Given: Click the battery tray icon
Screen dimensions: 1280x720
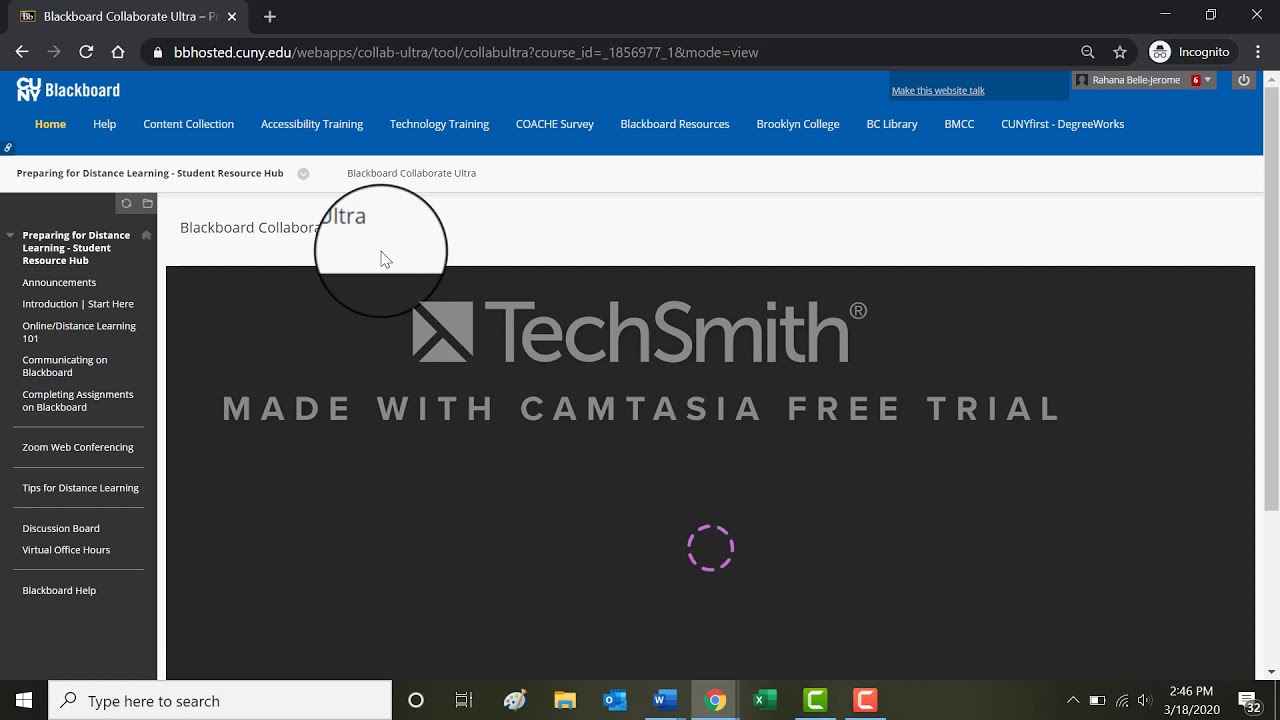Looking at the screenshot, I should tap(1097, 700).
